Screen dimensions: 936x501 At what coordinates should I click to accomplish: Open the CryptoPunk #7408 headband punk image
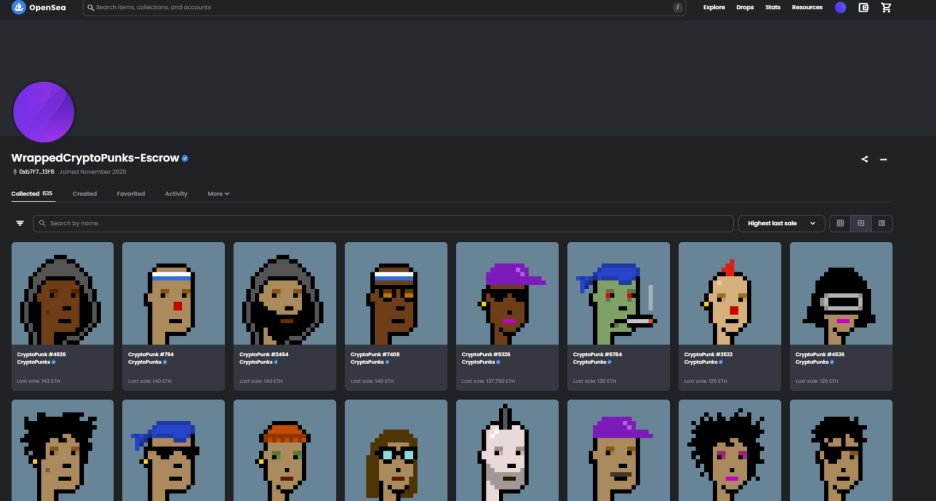(x=396, y=293)
